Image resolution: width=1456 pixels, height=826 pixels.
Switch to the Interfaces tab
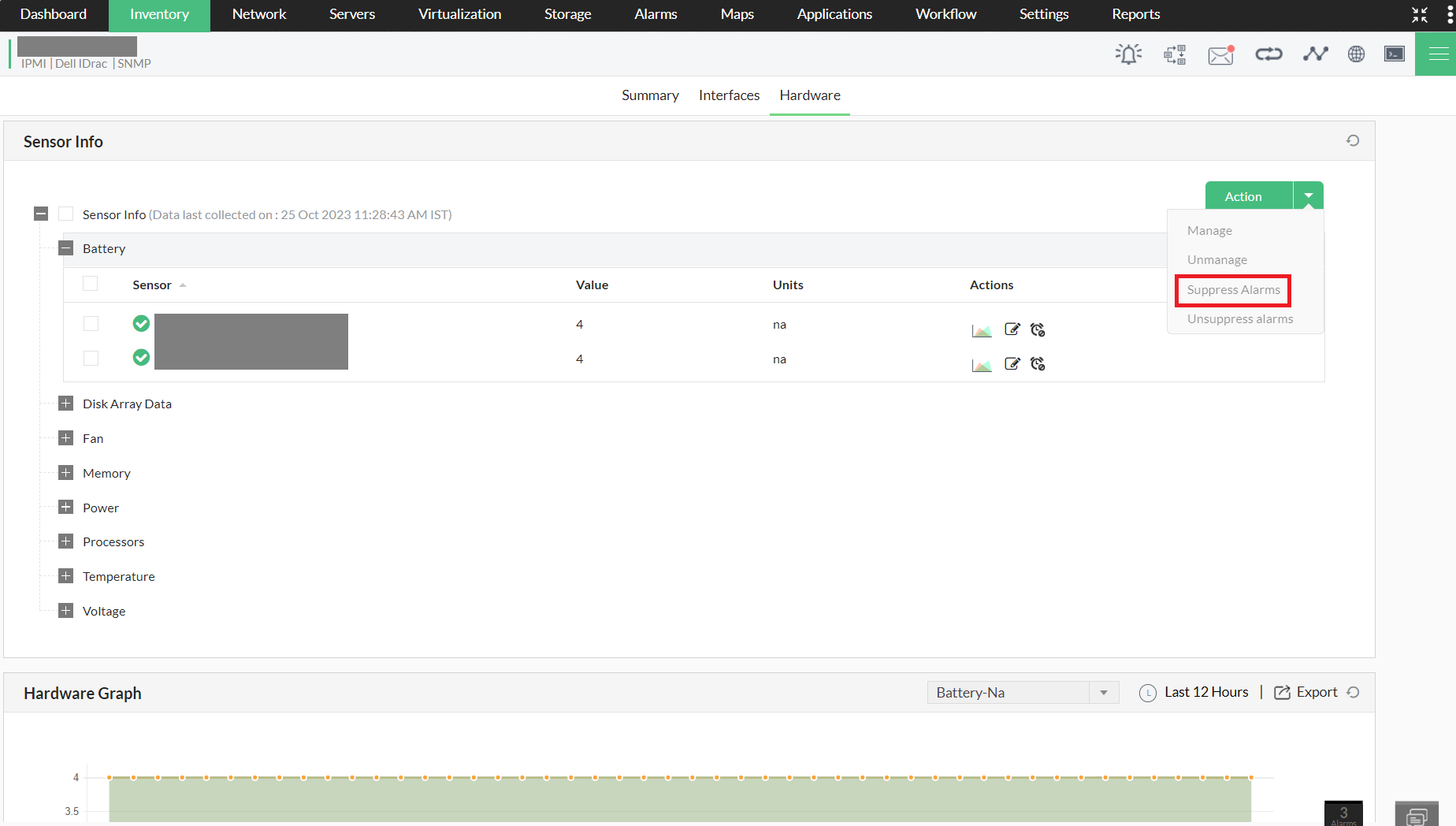pos(729,95)
